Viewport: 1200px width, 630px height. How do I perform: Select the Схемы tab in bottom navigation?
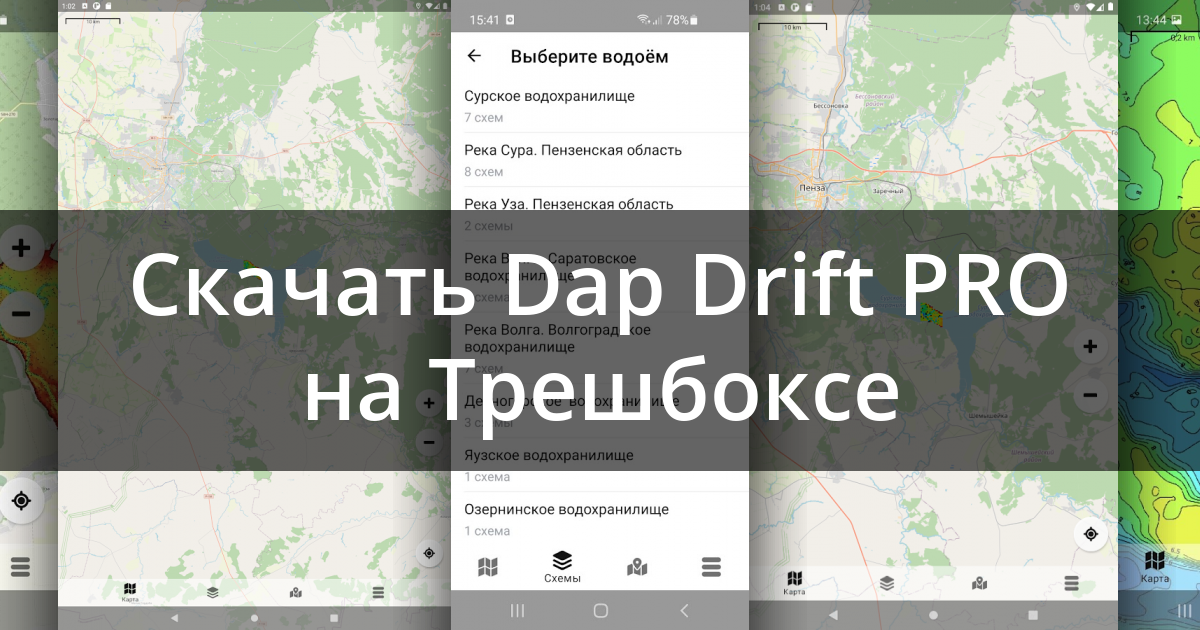(x=562, y=567)
